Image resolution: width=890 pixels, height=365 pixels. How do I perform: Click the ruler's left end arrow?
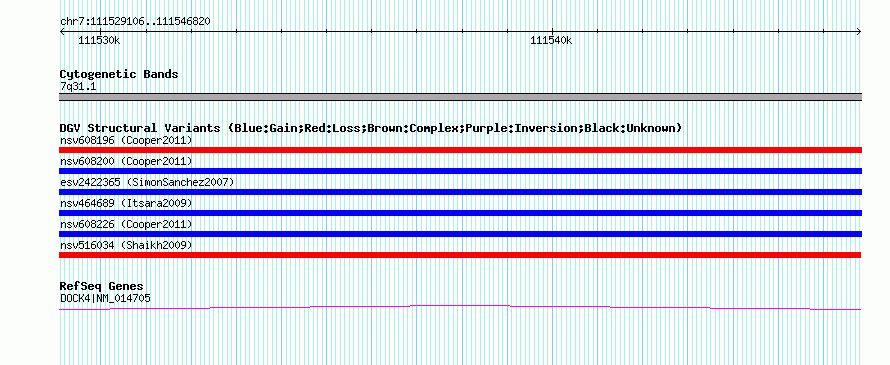(x=62, y=31)
